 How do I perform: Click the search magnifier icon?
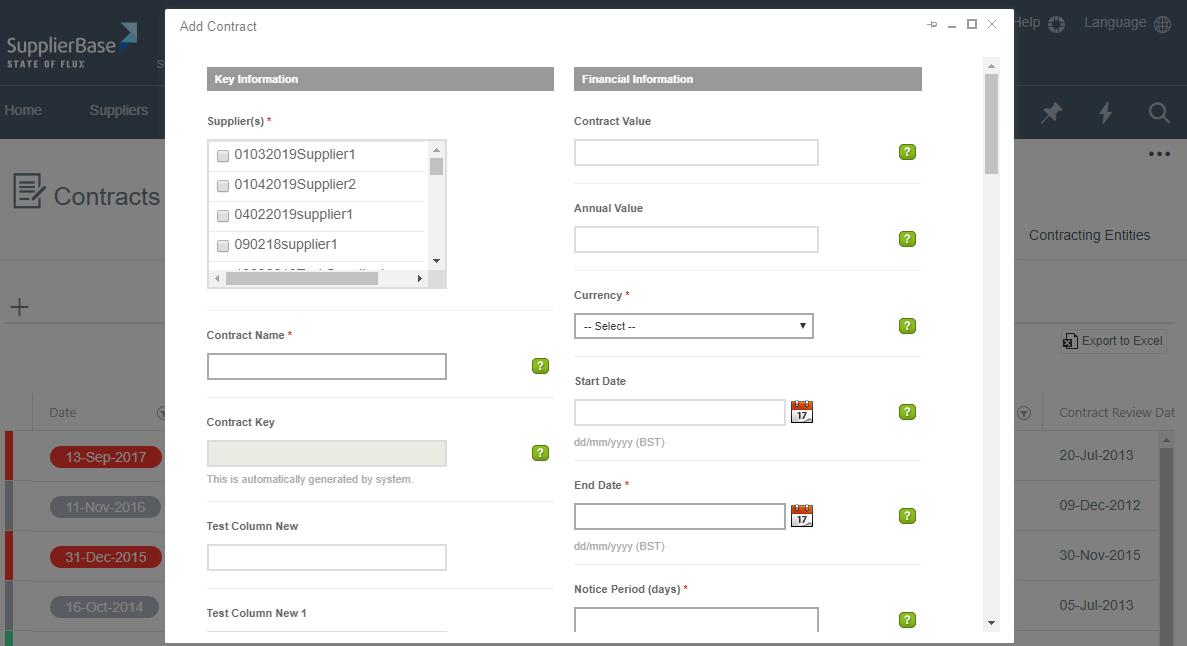coord(1159,113)
